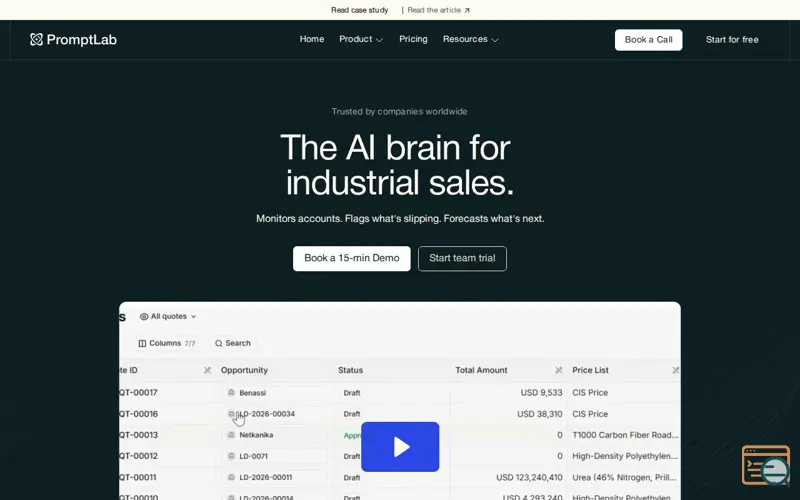This screenshot has height=500, width=800.
Task: Expand the Product menu chevron
Action: pos(379,40)
